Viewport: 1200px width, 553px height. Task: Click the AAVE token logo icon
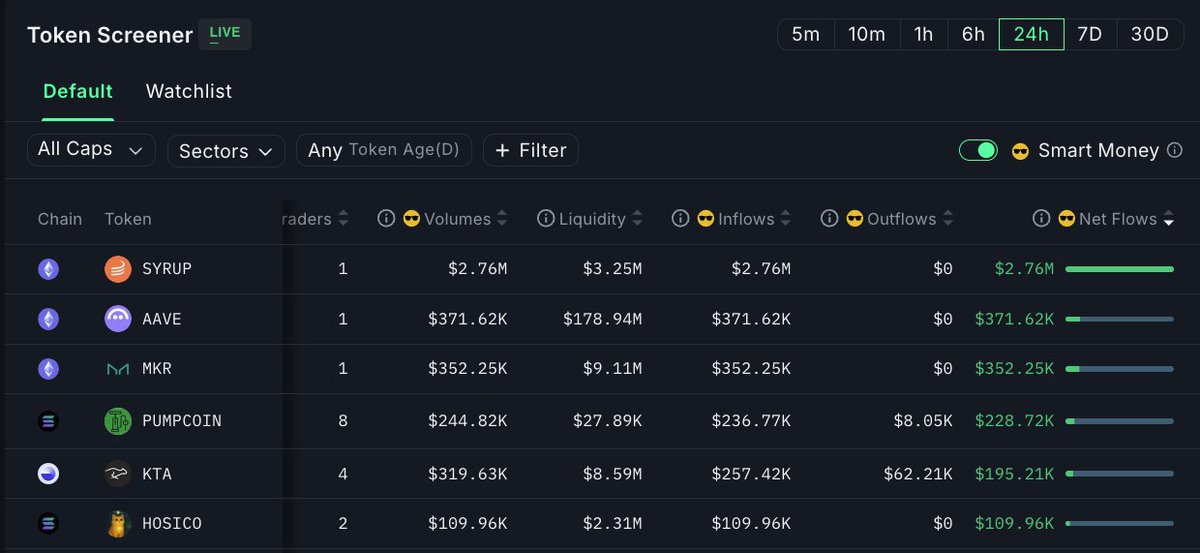(118, 319)
